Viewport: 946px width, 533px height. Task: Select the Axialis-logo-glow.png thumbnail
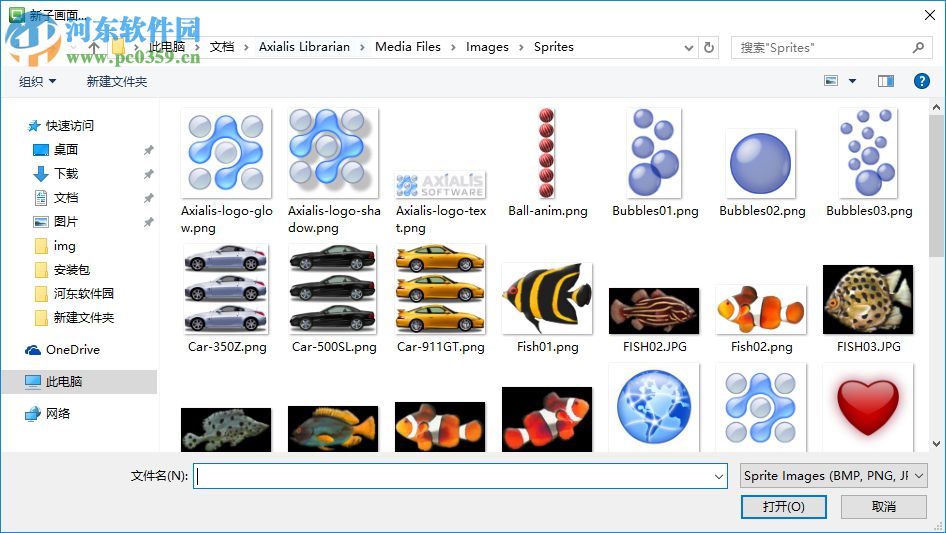[226, 153]
